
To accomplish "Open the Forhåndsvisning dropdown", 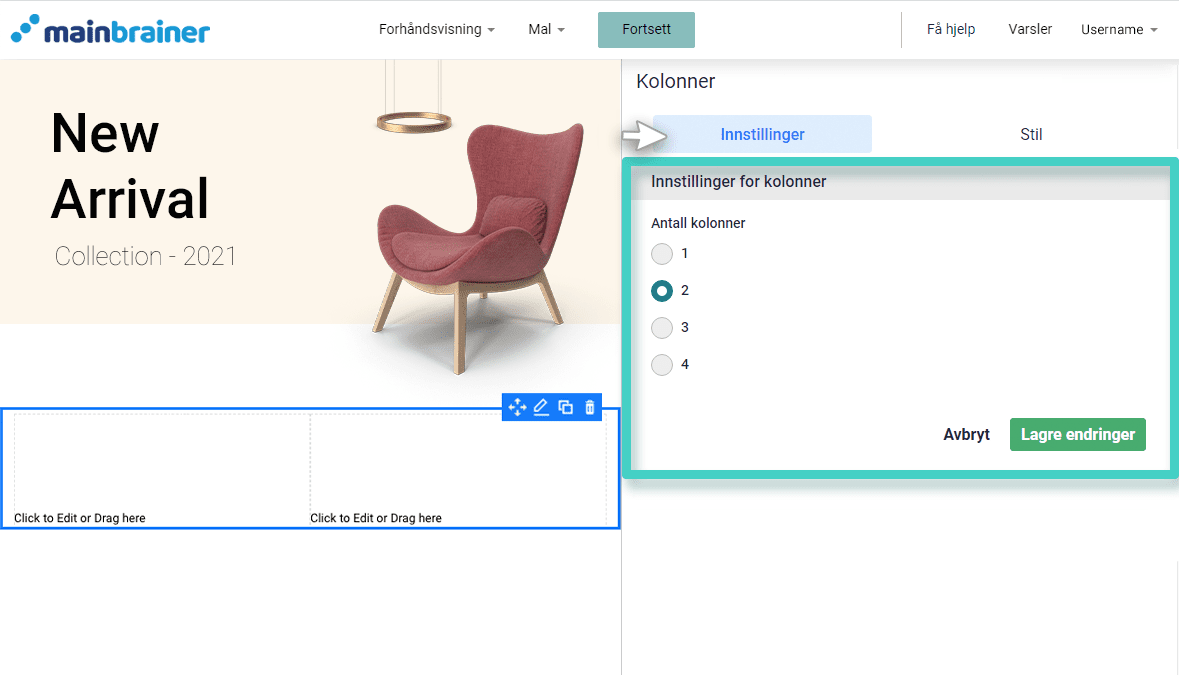I will pyautogui.click(x=437, y=29).
